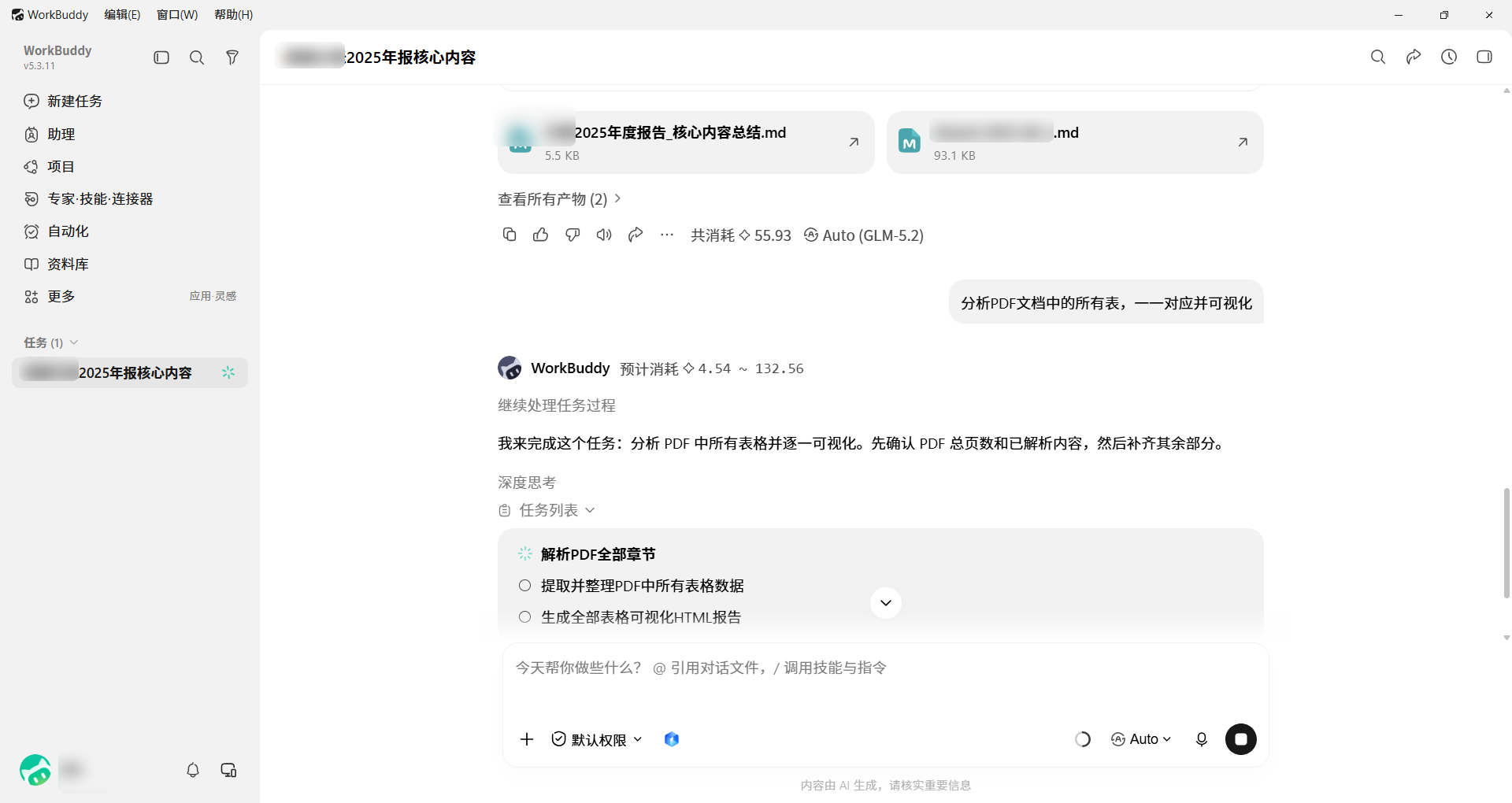This screenshot has height=803, width=1512.
Task: Open the 93.1 KB md file arrow
Action: [x=1243, y=142]
